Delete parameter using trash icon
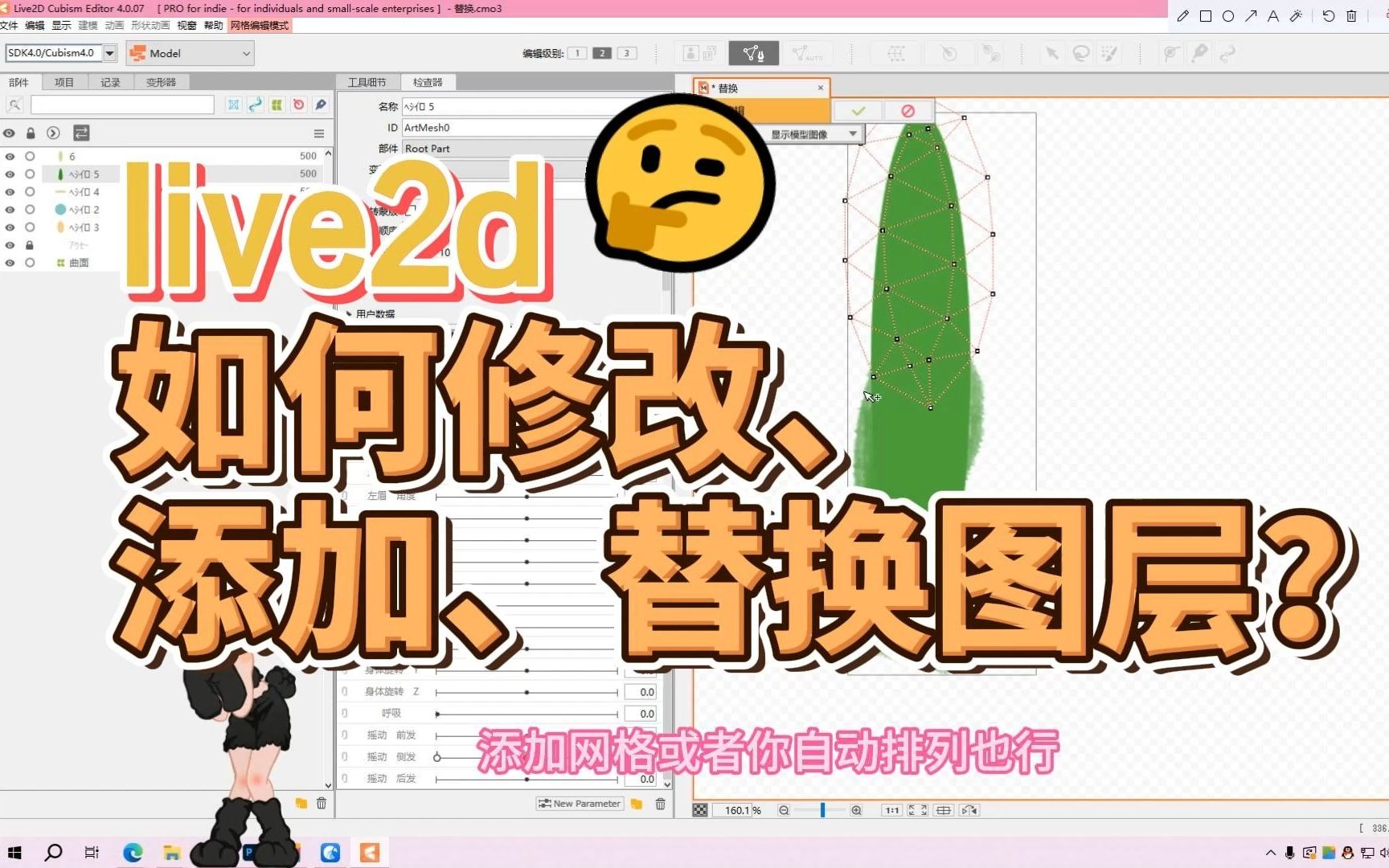The height and width of the screenshot is (868, 1389). click(x=660, y=804)
